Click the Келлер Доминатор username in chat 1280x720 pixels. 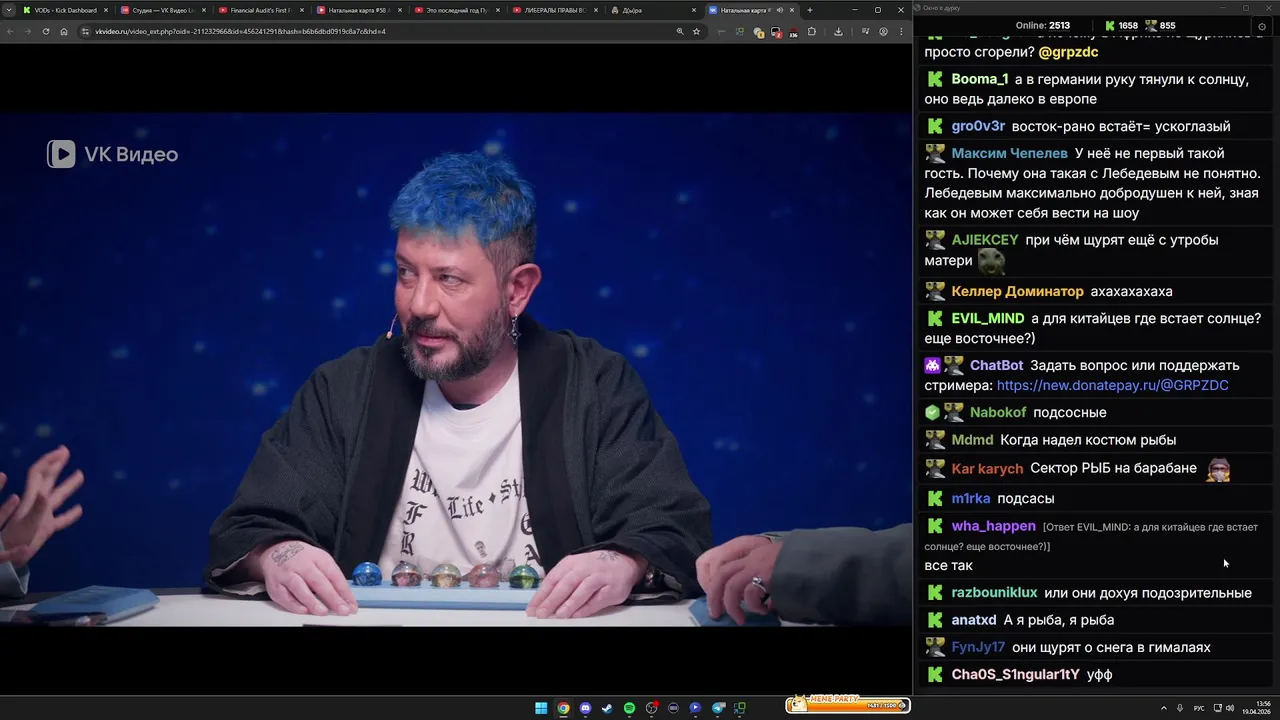pos(1017,291)
